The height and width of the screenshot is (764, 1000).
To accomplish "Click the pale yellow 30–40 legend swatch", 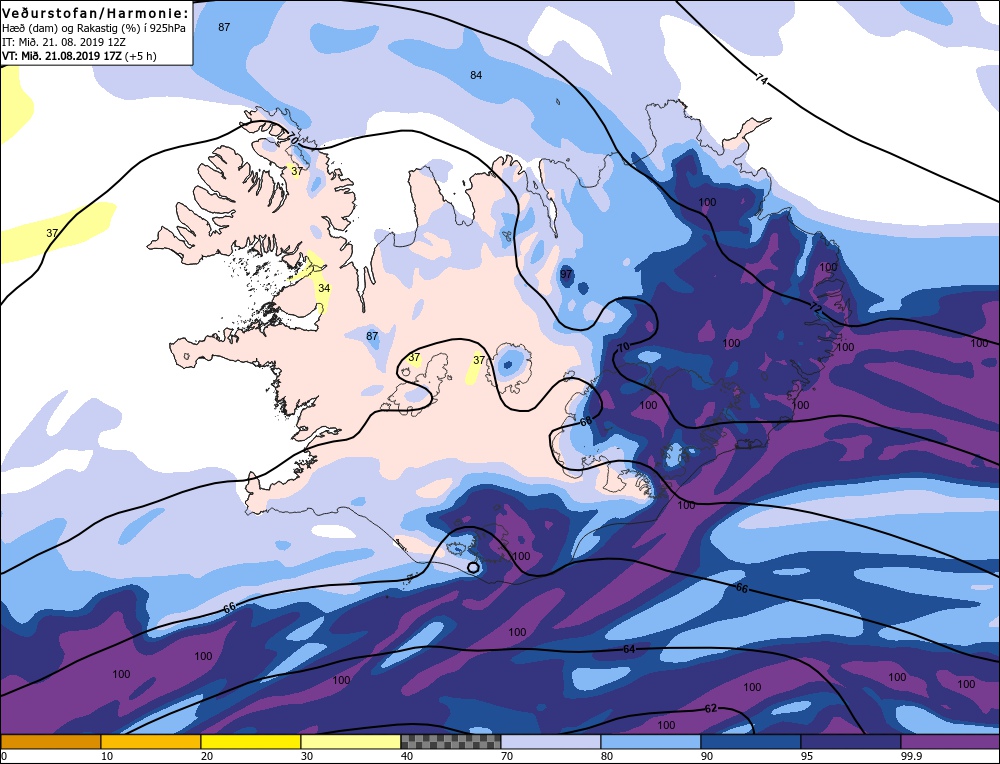I will 351,741.
